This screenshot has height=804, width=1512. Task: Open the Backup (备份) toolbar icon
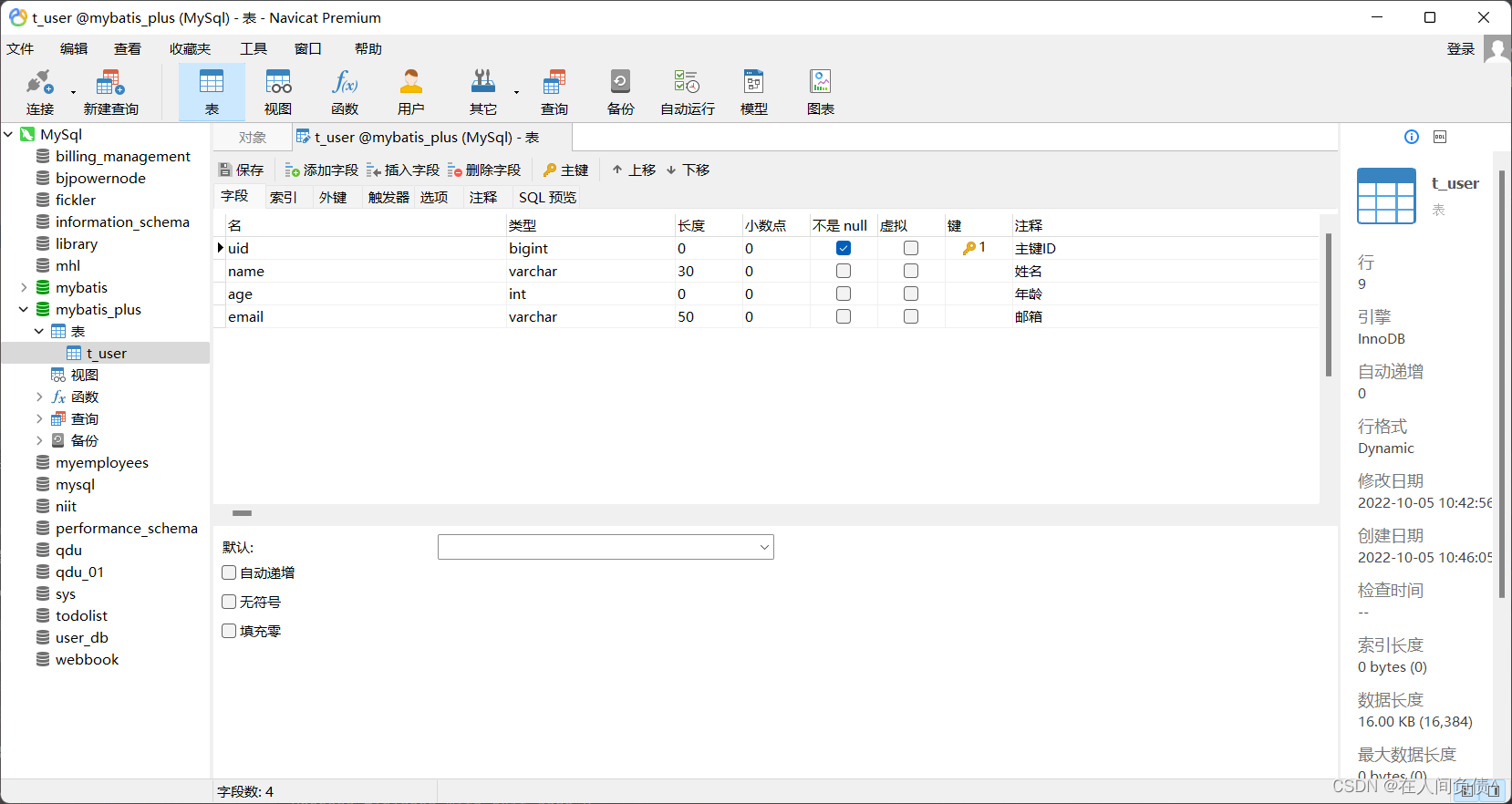[620, 92]
